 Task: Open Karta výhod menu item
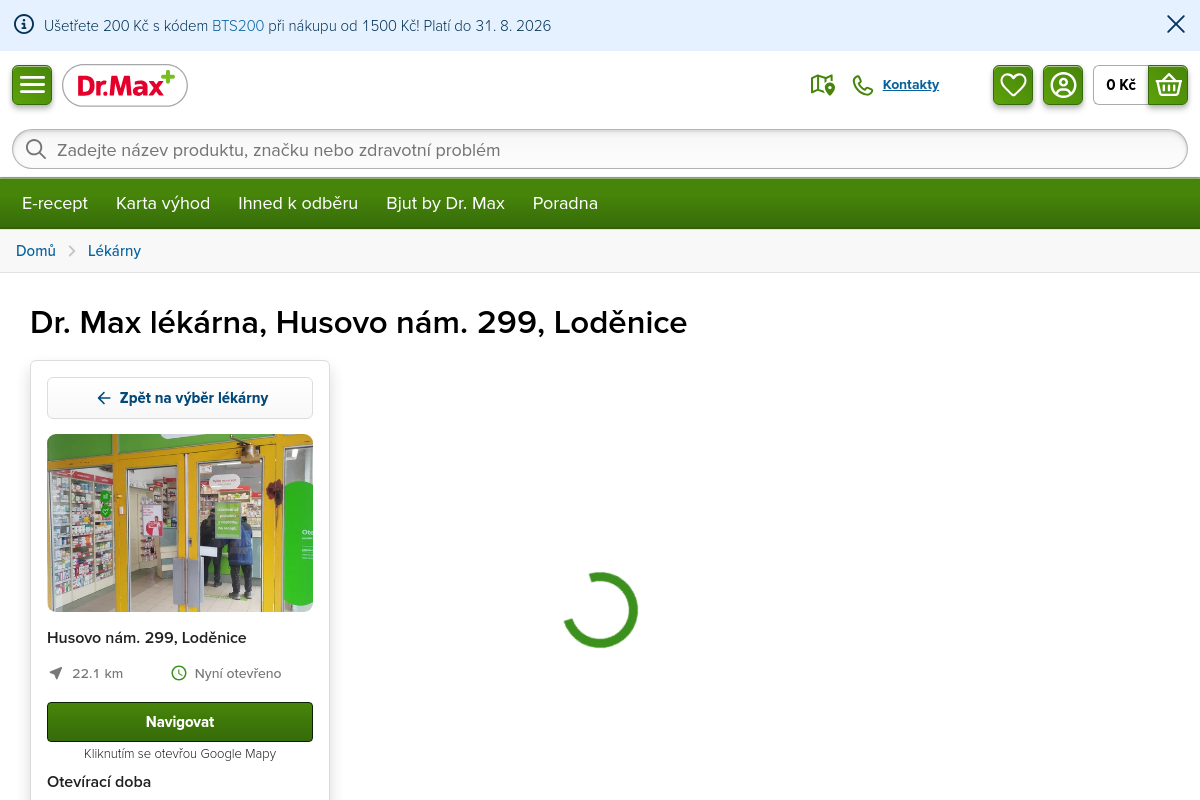(163, 203)
